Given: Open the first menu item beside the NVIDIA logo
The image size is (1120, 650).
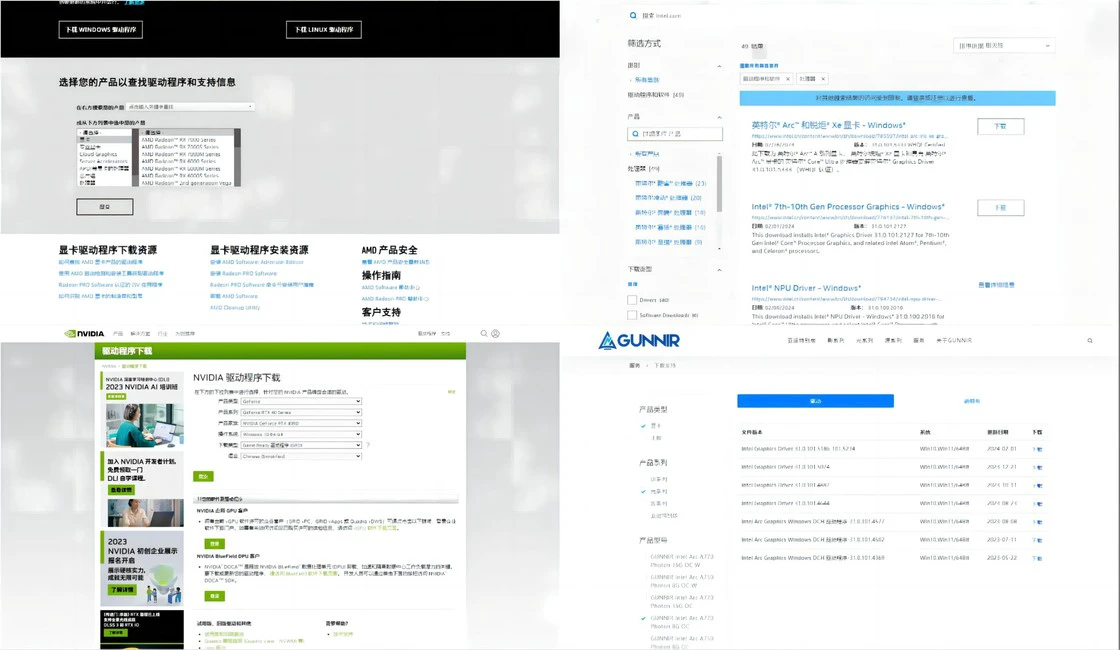Looking at the screenshot, I should pyautogui.click(x=118, y=334).
